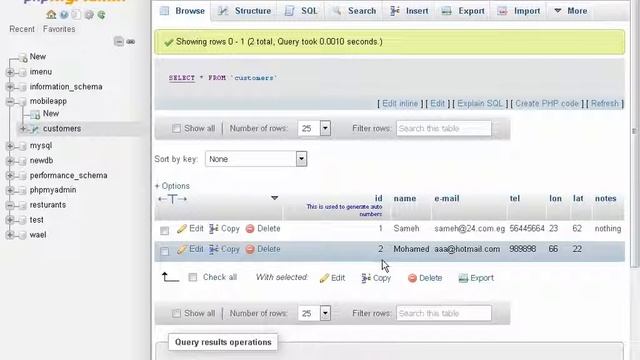Click the link with main panel icon

(131, 42)
